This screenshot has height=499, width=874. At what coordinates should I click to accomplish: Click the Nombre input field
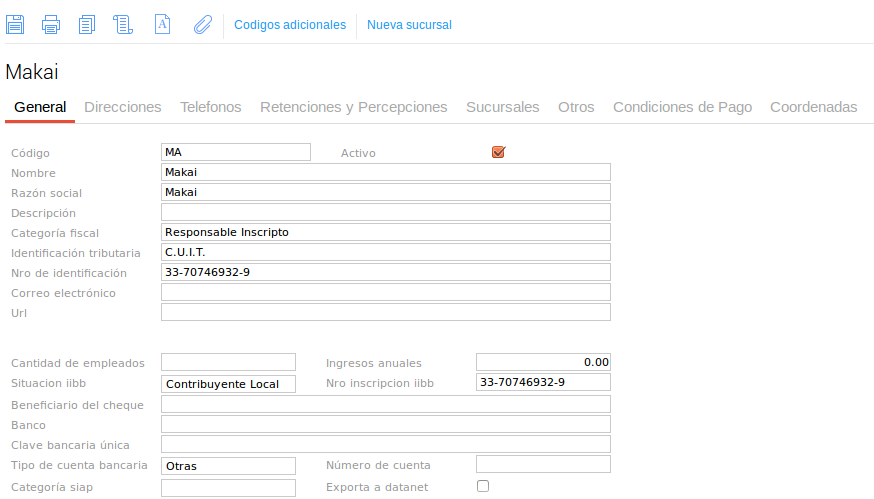(386, 172)
